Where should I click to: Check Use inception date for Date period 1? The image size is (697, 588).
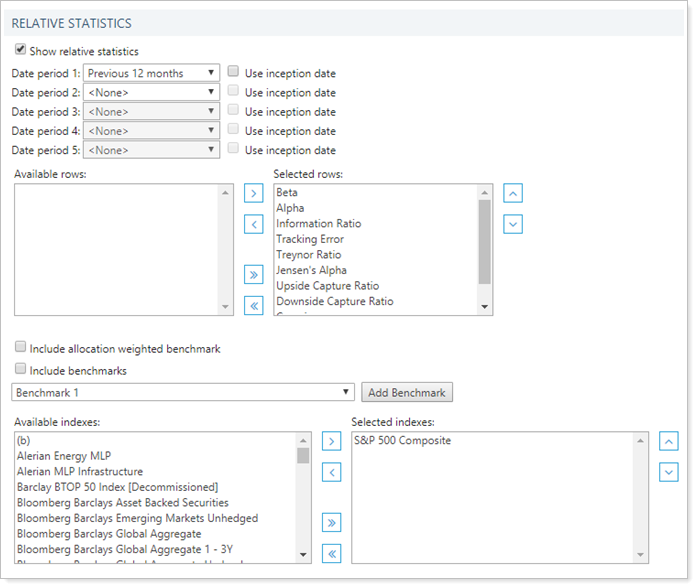pos(233,72)
